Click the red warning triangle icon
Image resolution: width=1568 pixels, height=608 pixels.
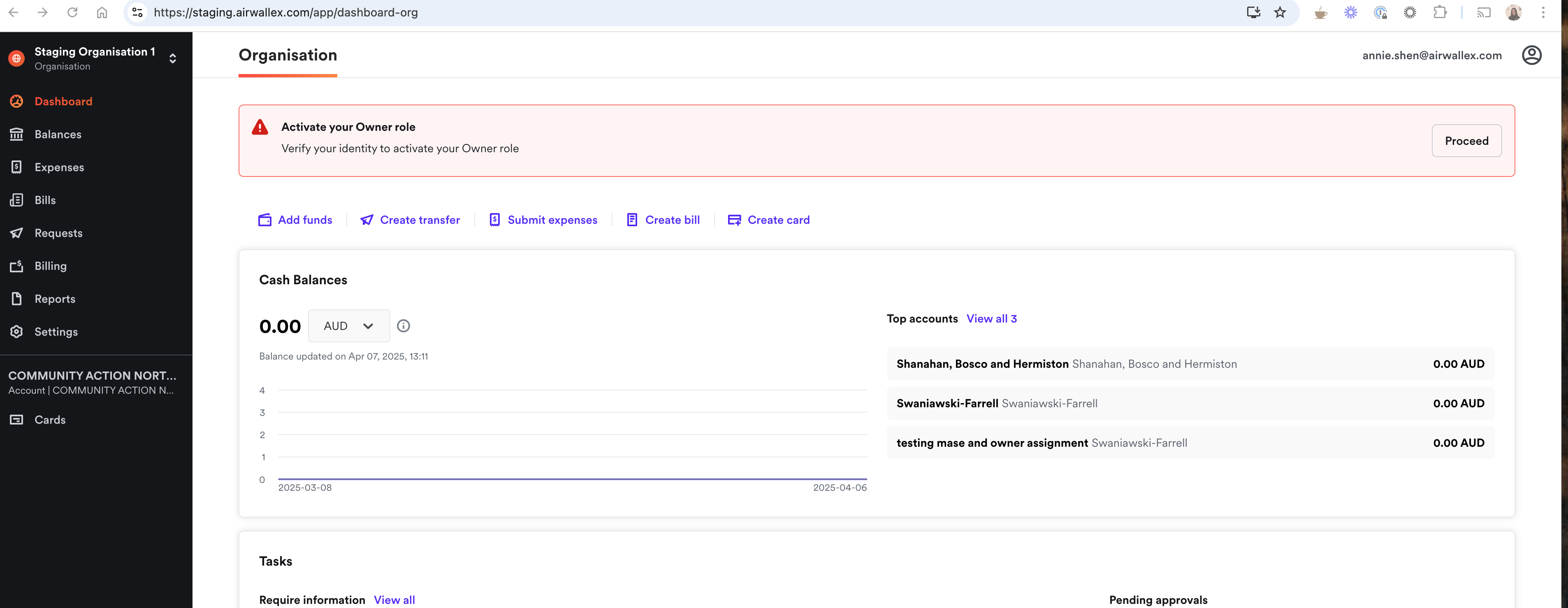(x=260, y=127)
